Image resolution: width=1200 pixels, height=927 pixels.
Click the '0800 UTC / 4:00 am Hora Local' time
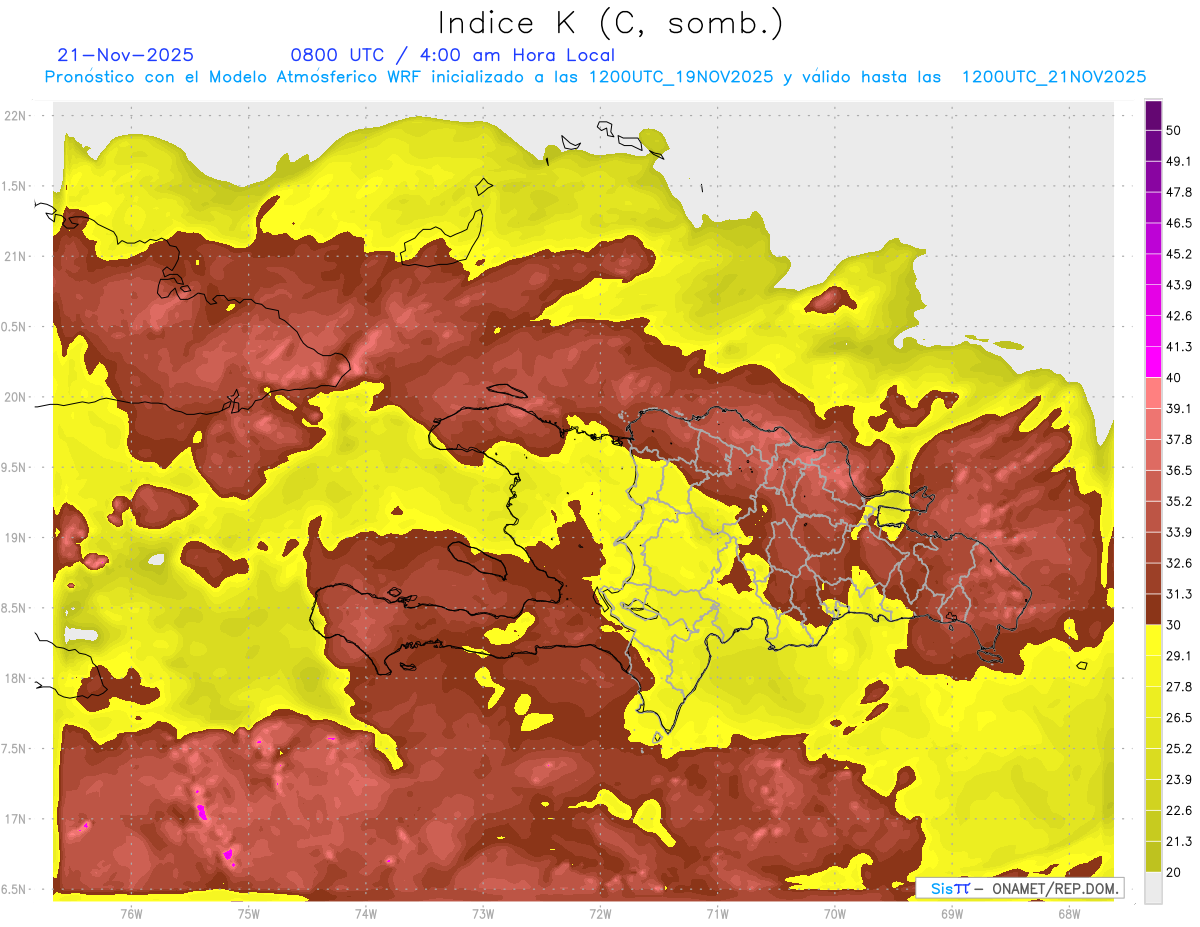452,55
